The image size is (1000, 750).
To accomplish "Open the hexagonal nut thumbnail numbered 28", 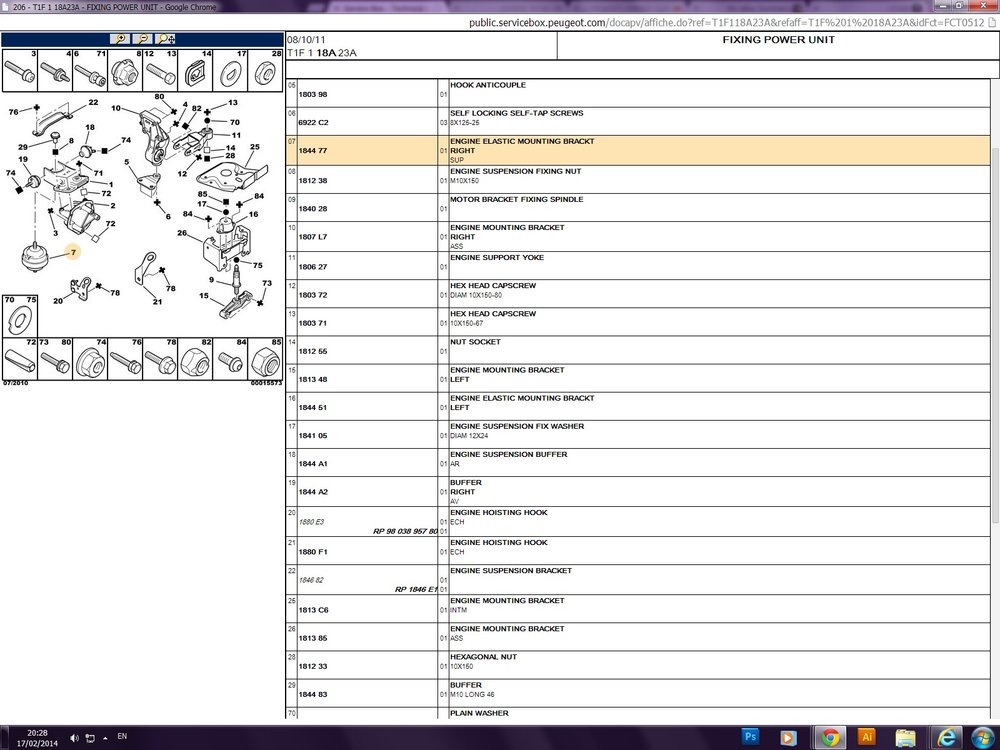I will click(265, 71).
